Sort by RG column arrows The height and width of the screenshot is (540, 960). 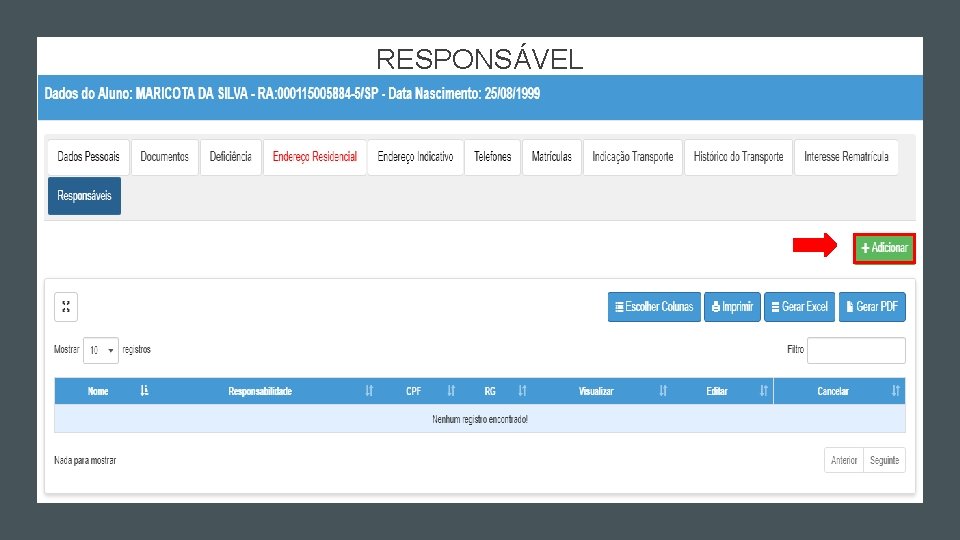(522, 391)
